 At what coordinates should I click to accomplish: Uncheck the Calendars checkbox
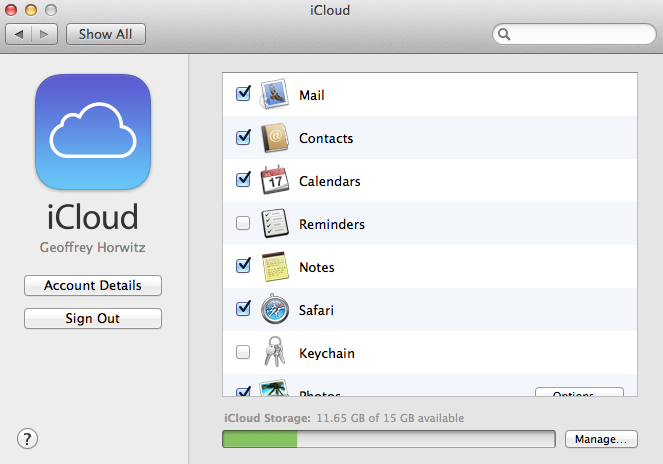243,180
